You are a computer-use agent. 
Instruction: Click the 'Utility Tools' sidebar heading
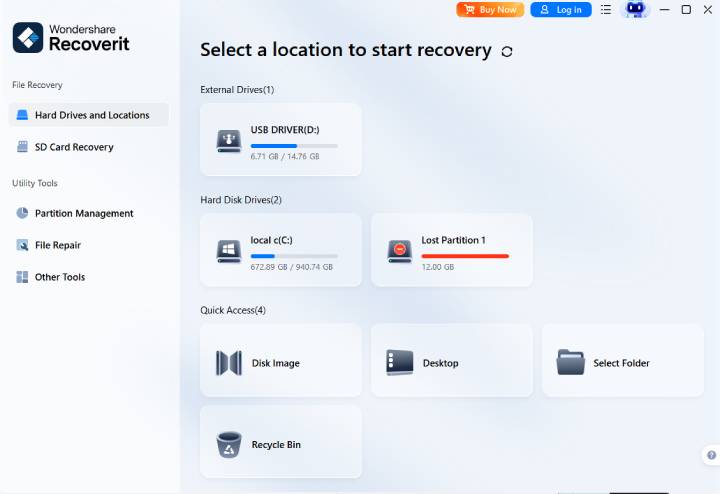tap(34, 183)
